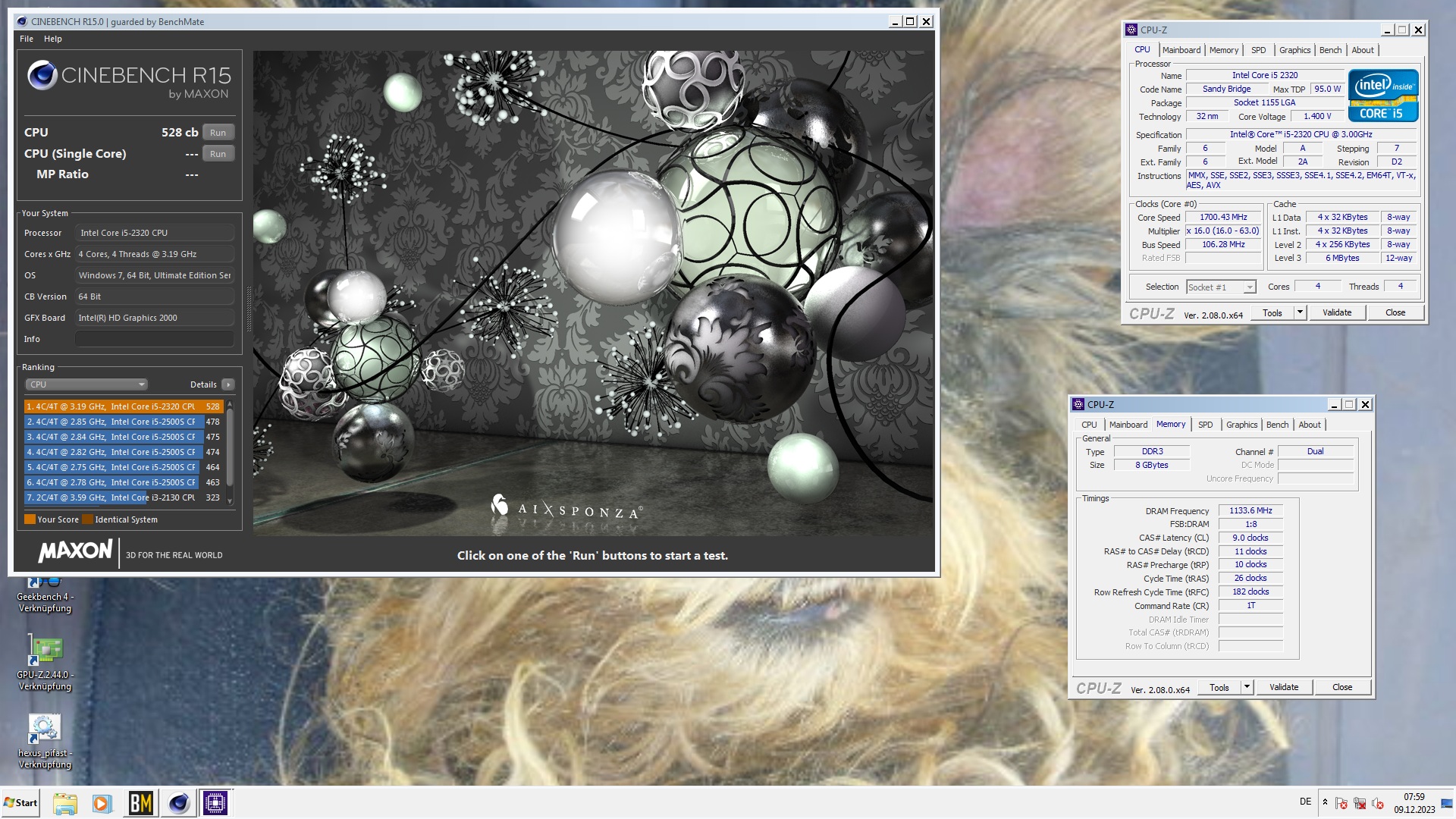1456x819 pixels.
Task: Click Validate in lower CPU-Z window
Action: click(x=1284, y=687)
